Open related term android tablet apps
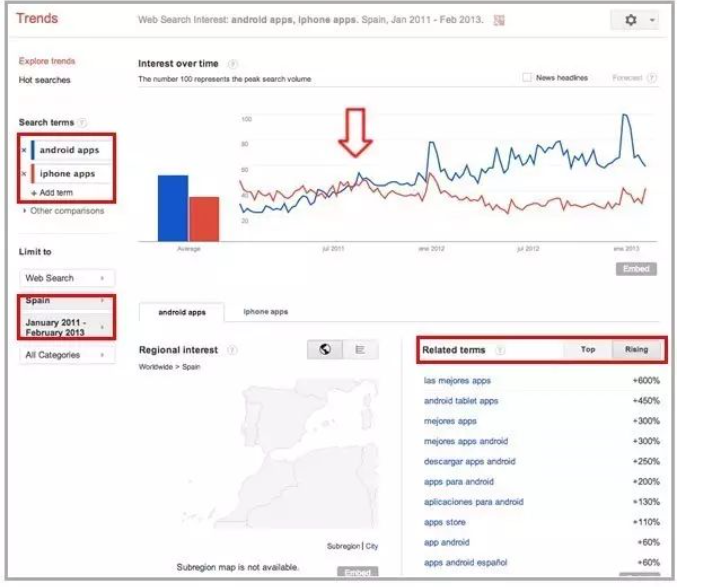The image size is (710, 587). (x=461, y=401)
